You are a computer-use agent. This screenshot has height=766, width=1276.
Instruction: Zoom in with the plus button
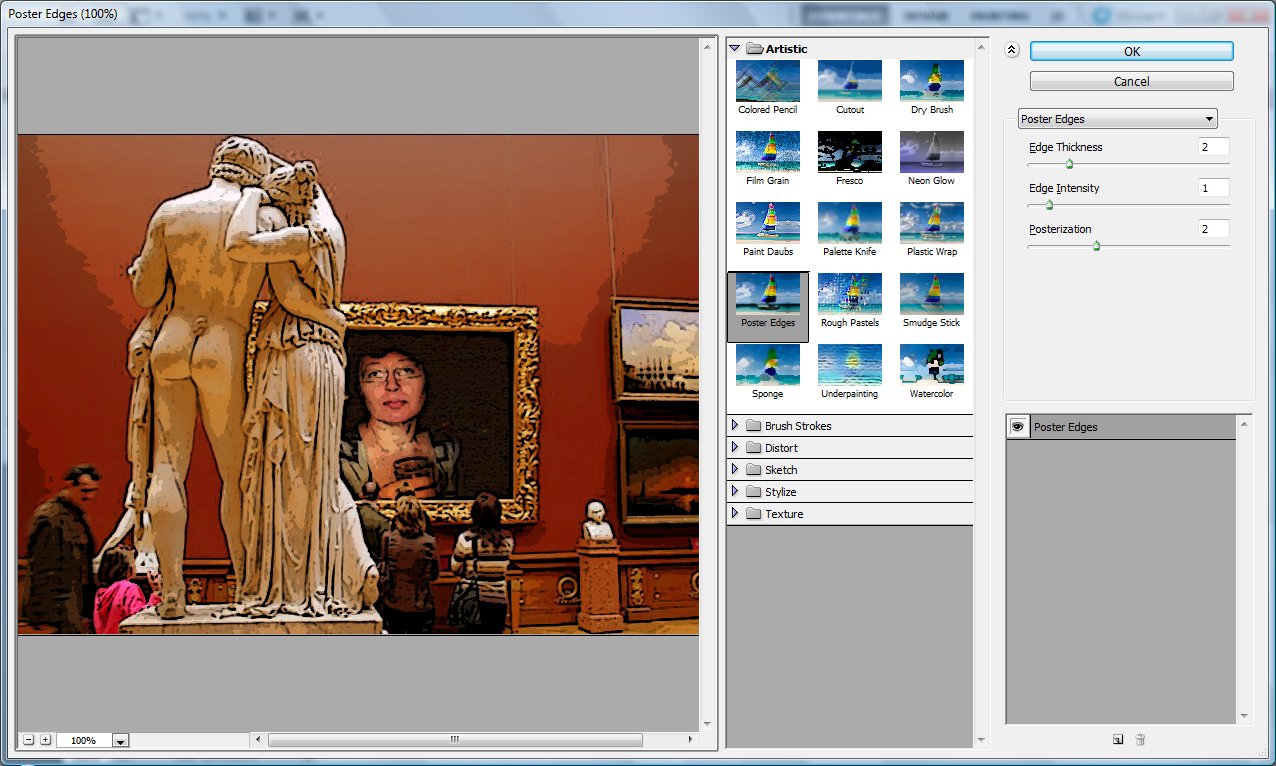pos(45,740)
